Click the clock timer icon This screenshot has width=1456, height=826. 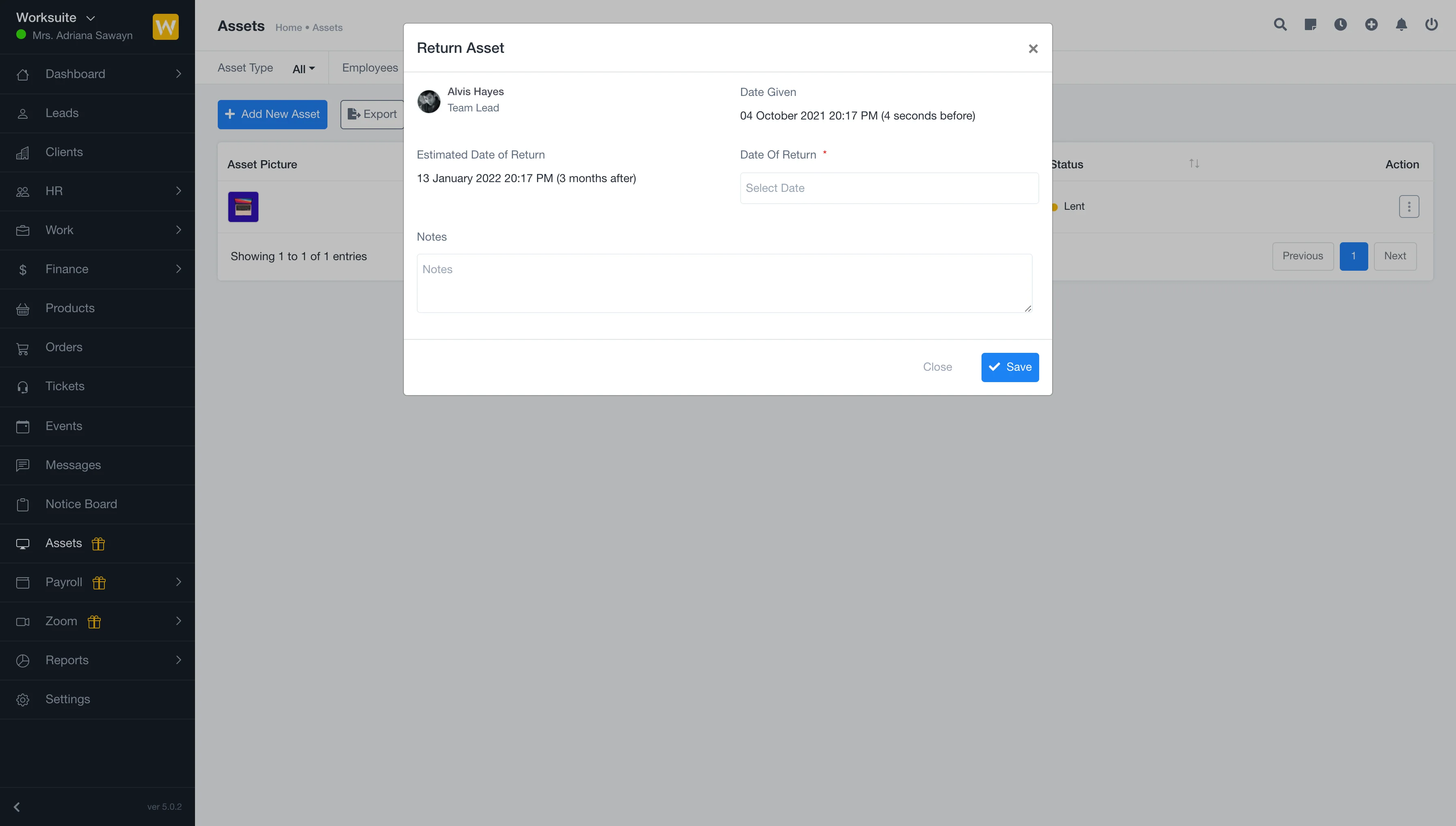pos(1340,24)
